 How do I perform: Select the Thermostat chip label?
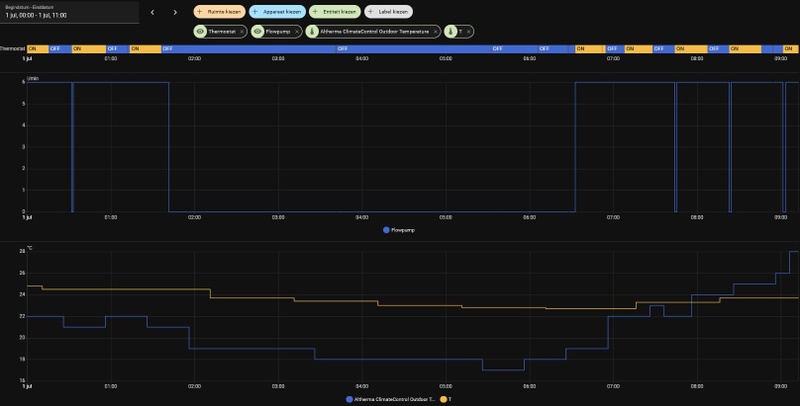tap(222, 32)
